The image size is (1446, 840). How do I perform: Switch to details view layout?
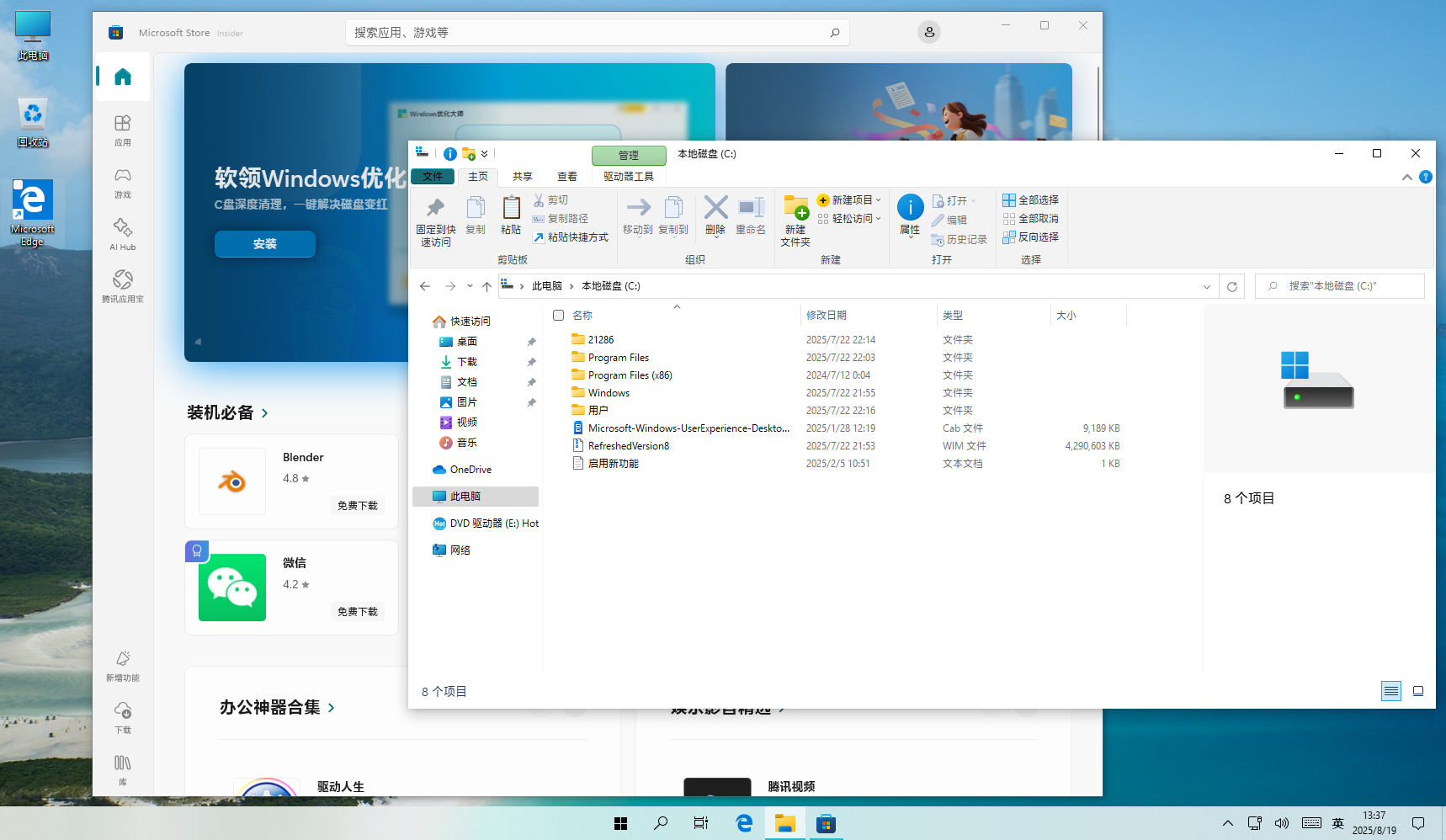click(1390, 691)
